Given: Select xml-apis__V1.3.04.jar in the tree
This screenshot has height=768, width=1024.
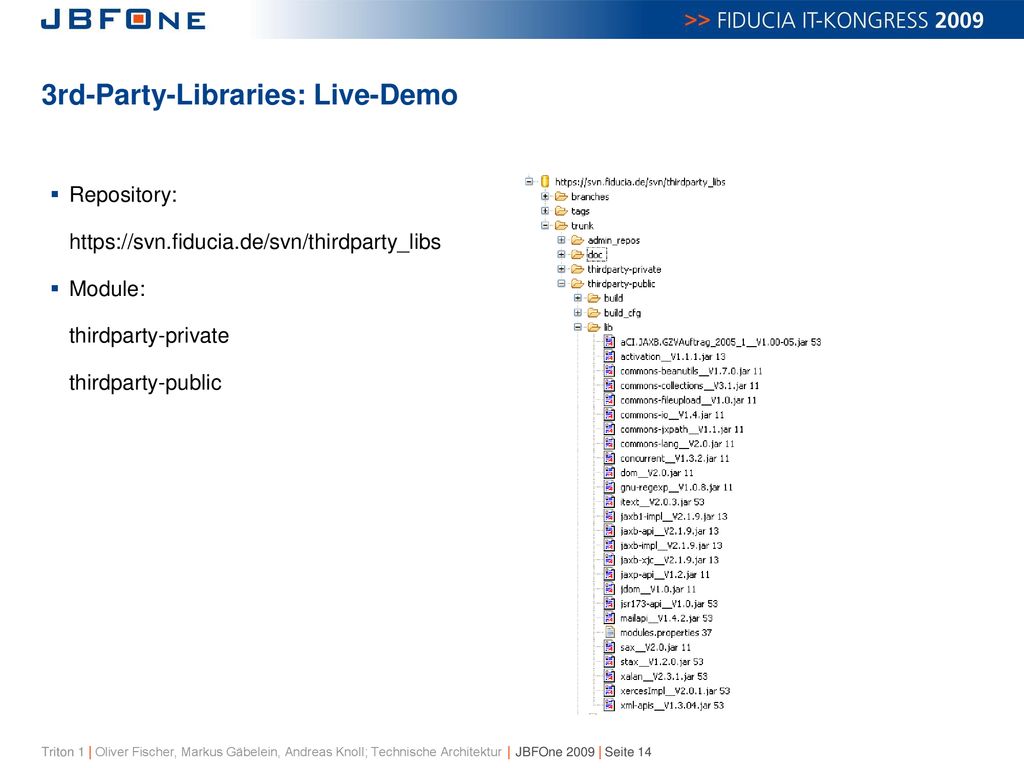Looking at the screenshot, I should 672,705.
